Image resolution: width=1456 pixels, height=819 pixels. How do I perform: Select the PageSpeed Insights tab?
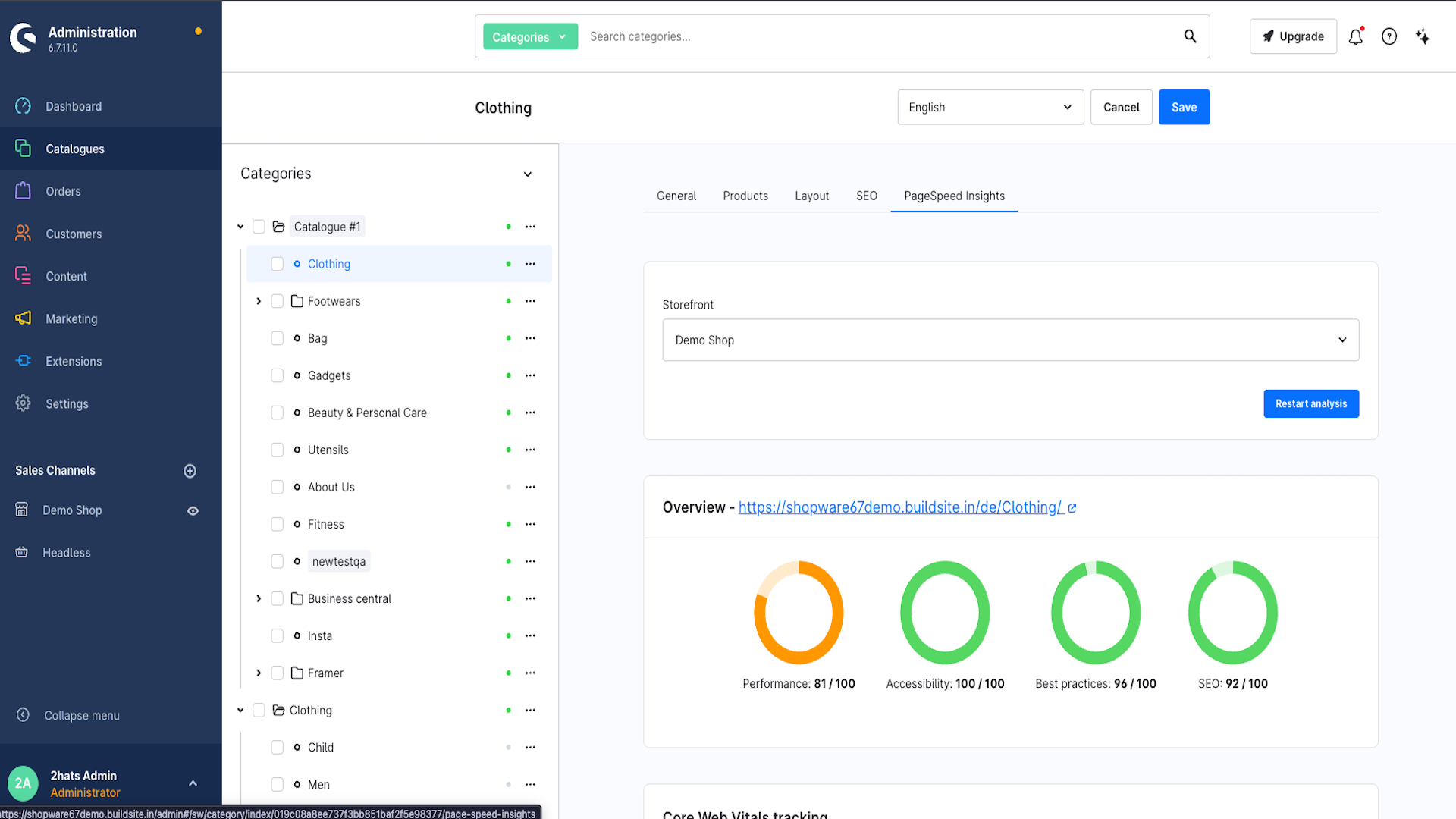point(954,196)
